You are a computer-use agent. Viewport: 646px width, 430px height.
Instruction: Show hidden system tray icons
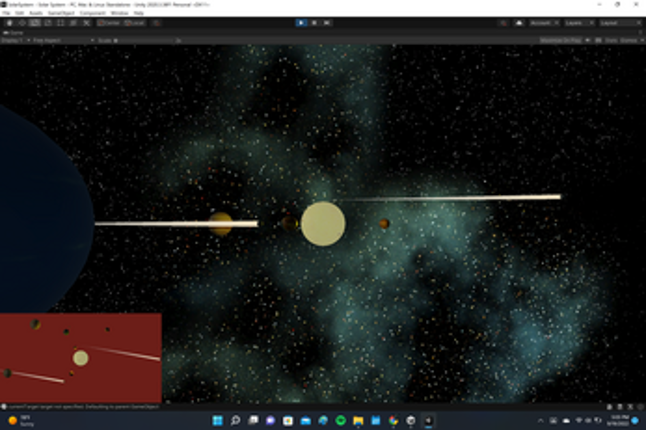pos(541,421)
